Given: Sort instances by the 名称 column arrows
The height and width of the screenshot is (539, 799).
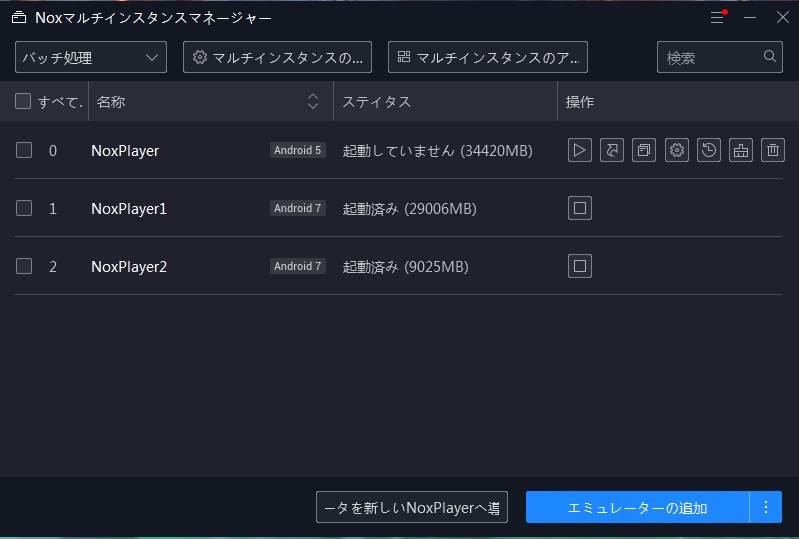Looking at the screenshot, I should [x=313, y=101].
